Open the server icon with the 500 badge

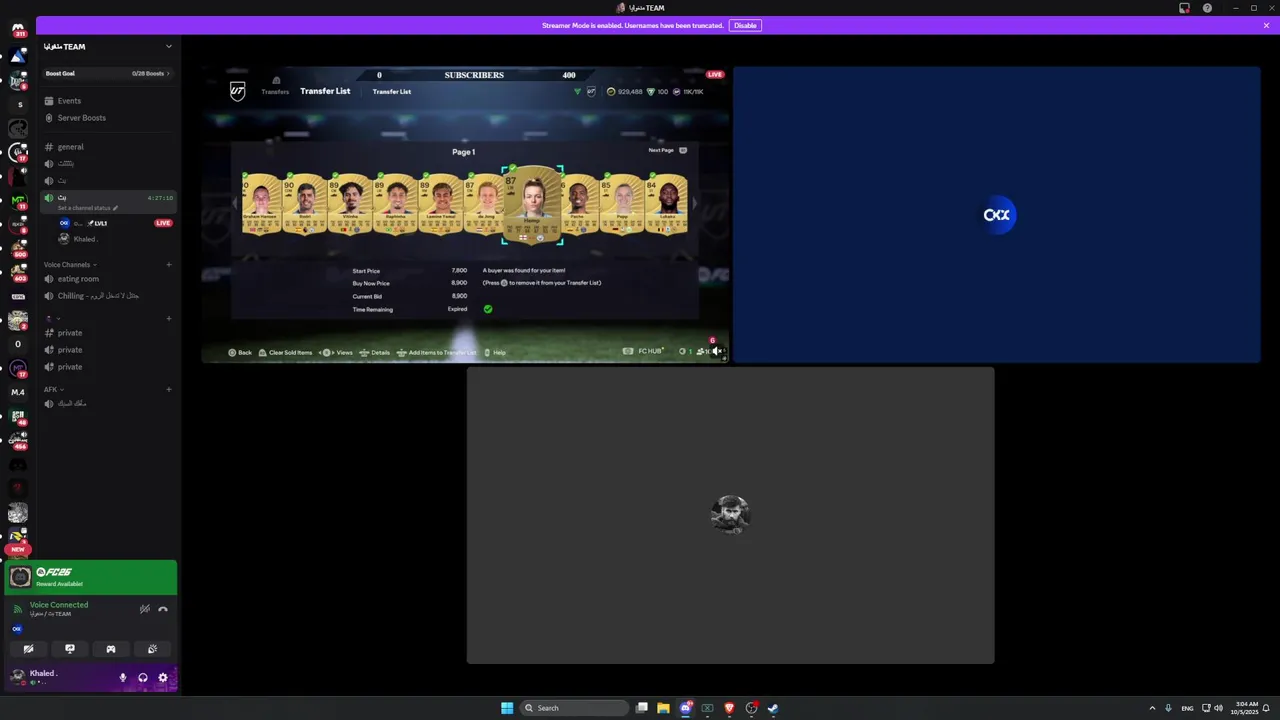coord(18,248)
